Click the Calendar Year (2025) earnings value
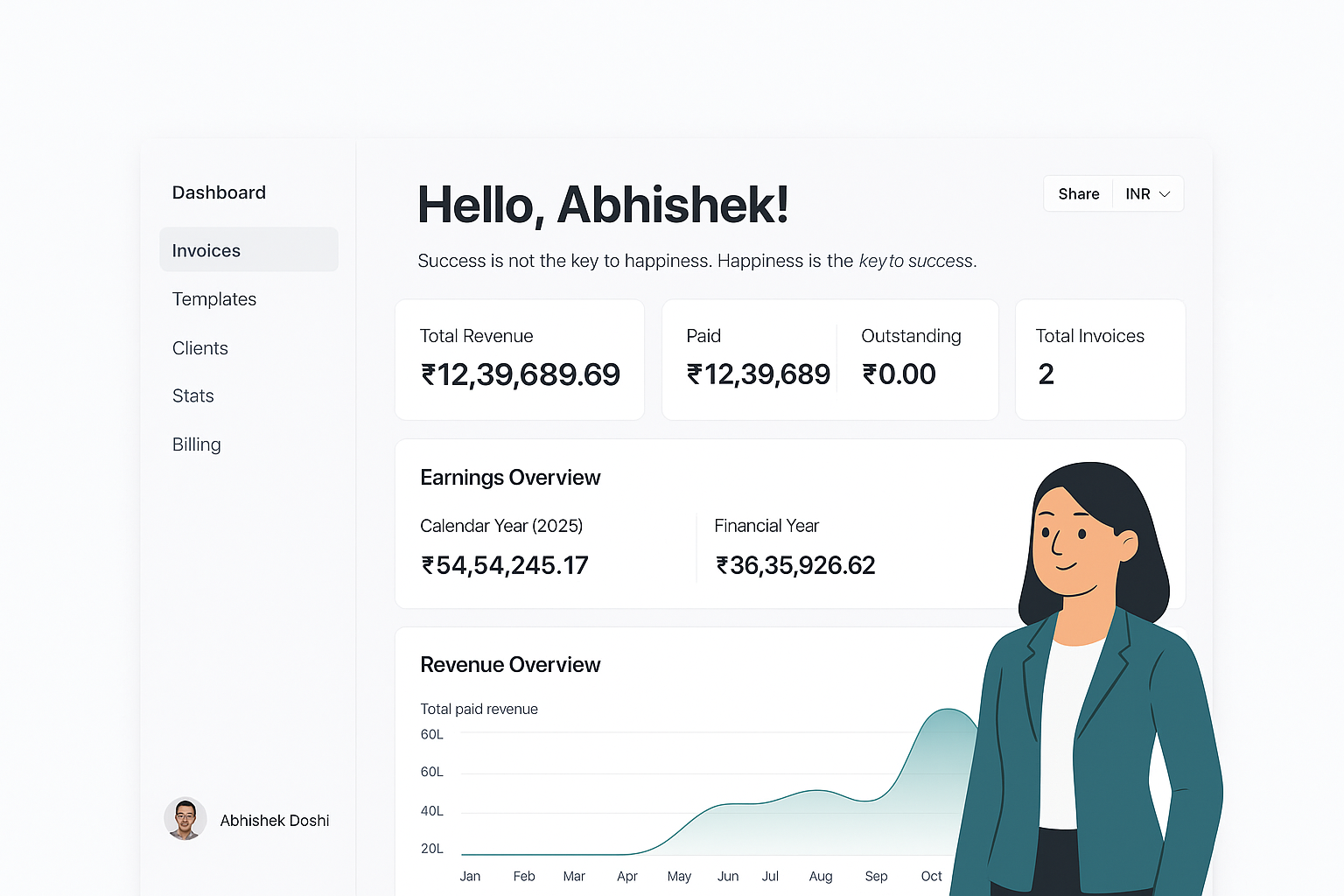 pyautogui.click(x=504, y=564)
